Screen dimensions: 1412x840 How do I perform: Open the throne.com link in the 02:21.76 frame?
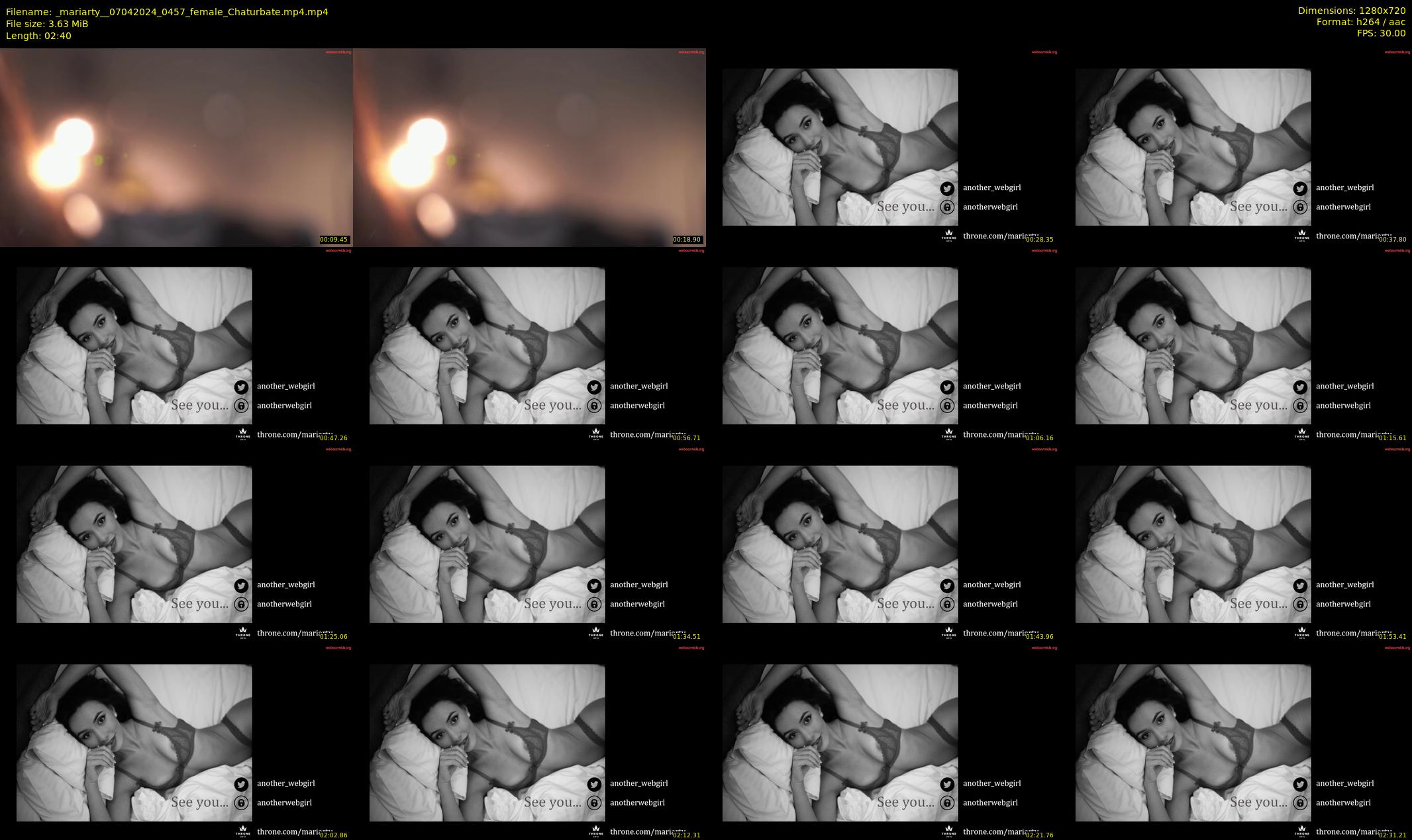tap(999, 832)
